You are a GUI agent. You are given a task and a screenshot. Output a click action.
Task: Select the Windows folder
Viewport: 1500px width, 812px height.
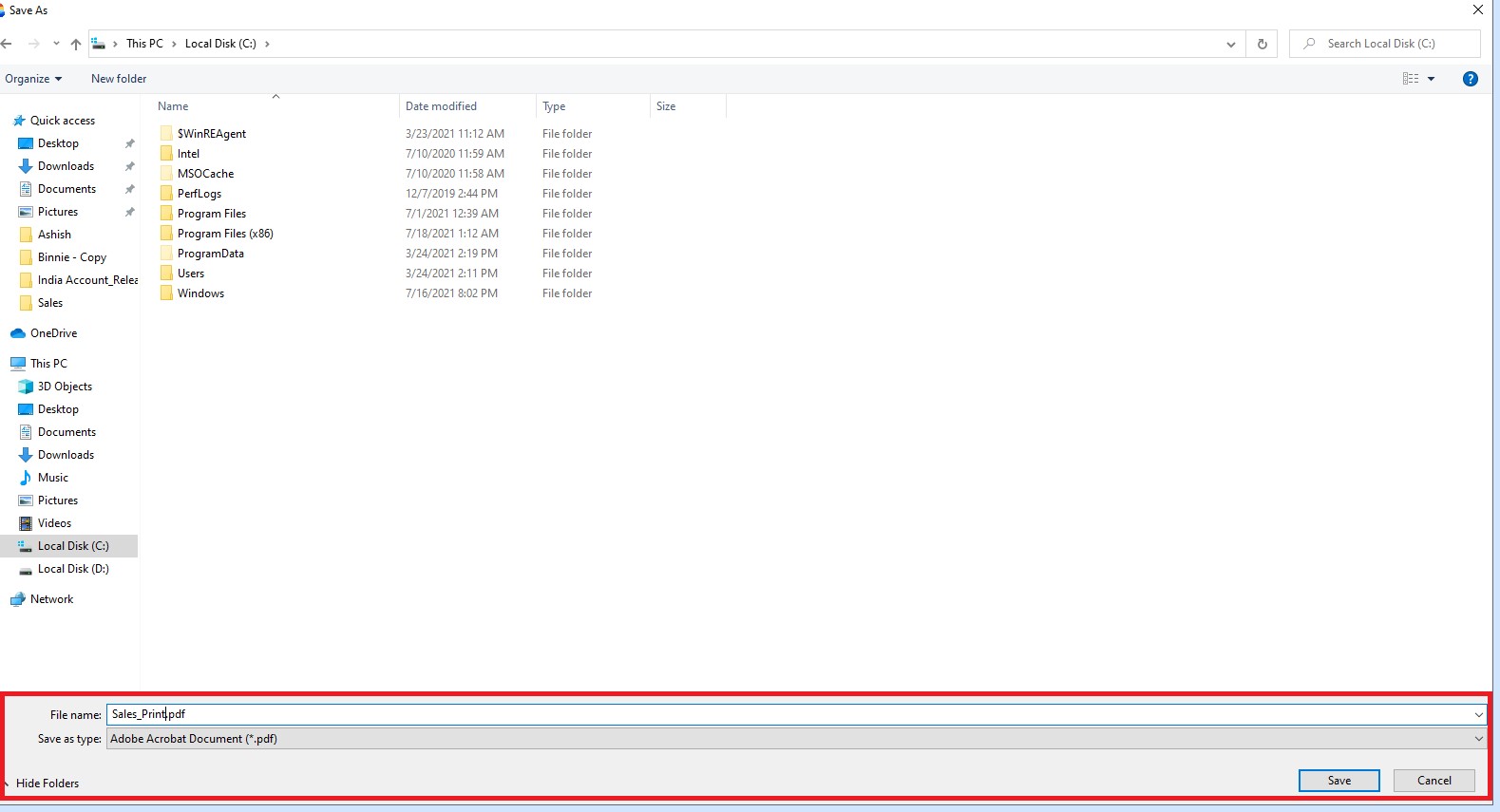pyautogui.click(x=200, y=293)
